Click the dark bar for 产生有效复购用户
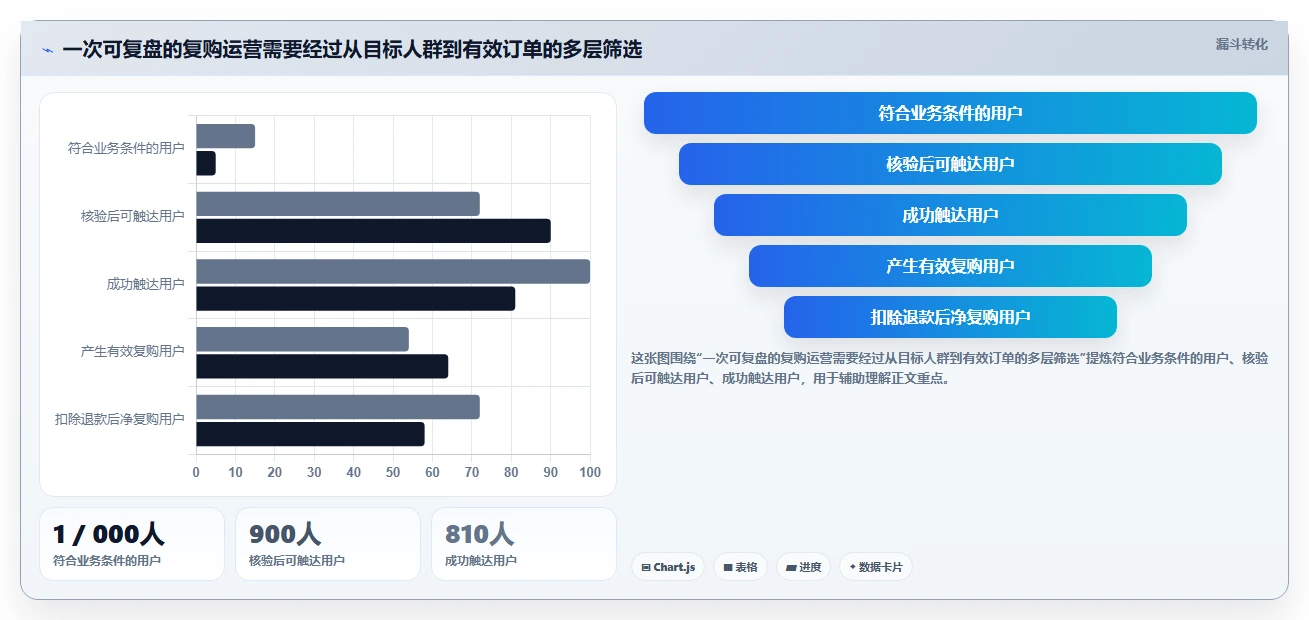 [322, 366]
